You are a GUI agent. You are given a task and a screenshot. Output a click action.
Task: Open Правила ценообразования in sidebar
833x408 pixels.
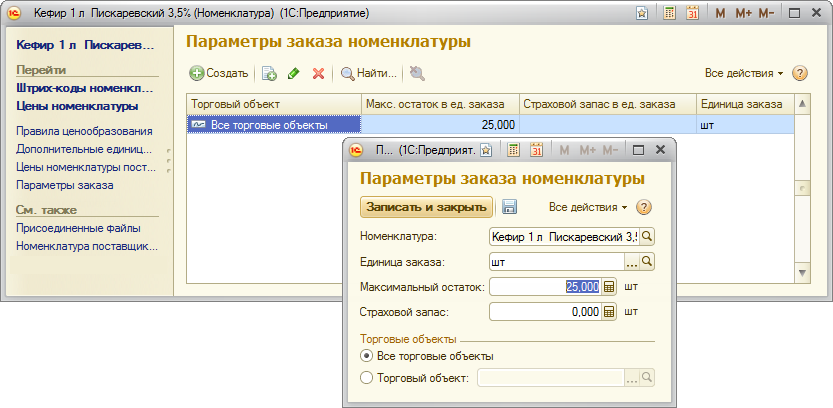(x=84, y=131)
